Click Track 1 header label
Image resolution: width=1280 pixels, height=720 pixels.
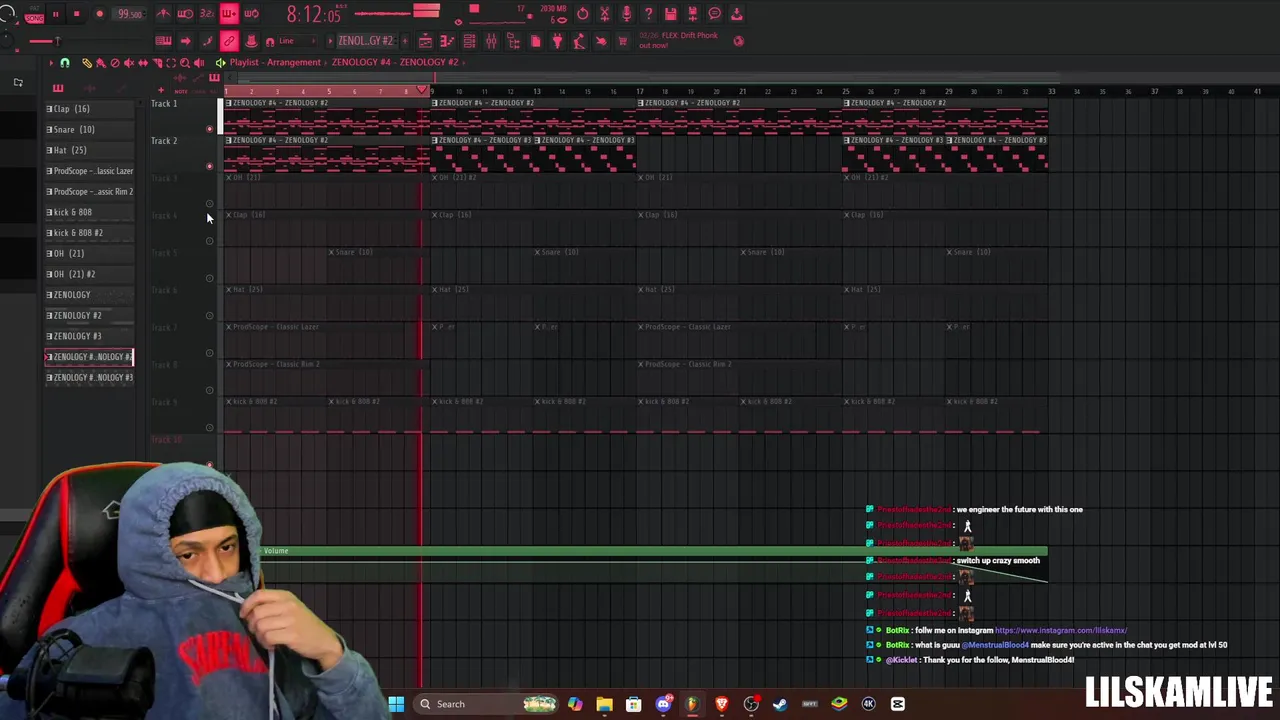pos(164,104)
